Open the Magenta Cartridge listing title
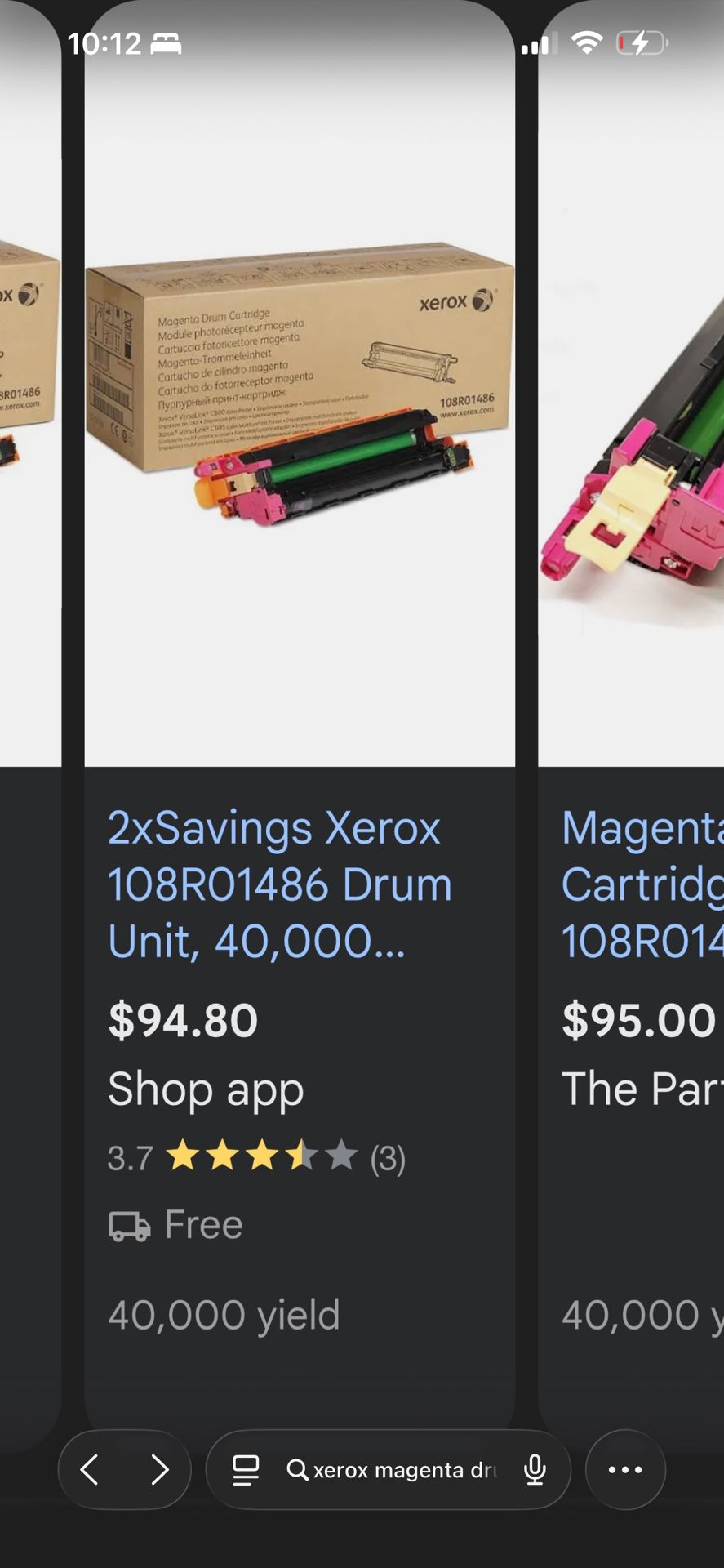The width and height of the screenshot is (724, 1568). pos(643,884)
